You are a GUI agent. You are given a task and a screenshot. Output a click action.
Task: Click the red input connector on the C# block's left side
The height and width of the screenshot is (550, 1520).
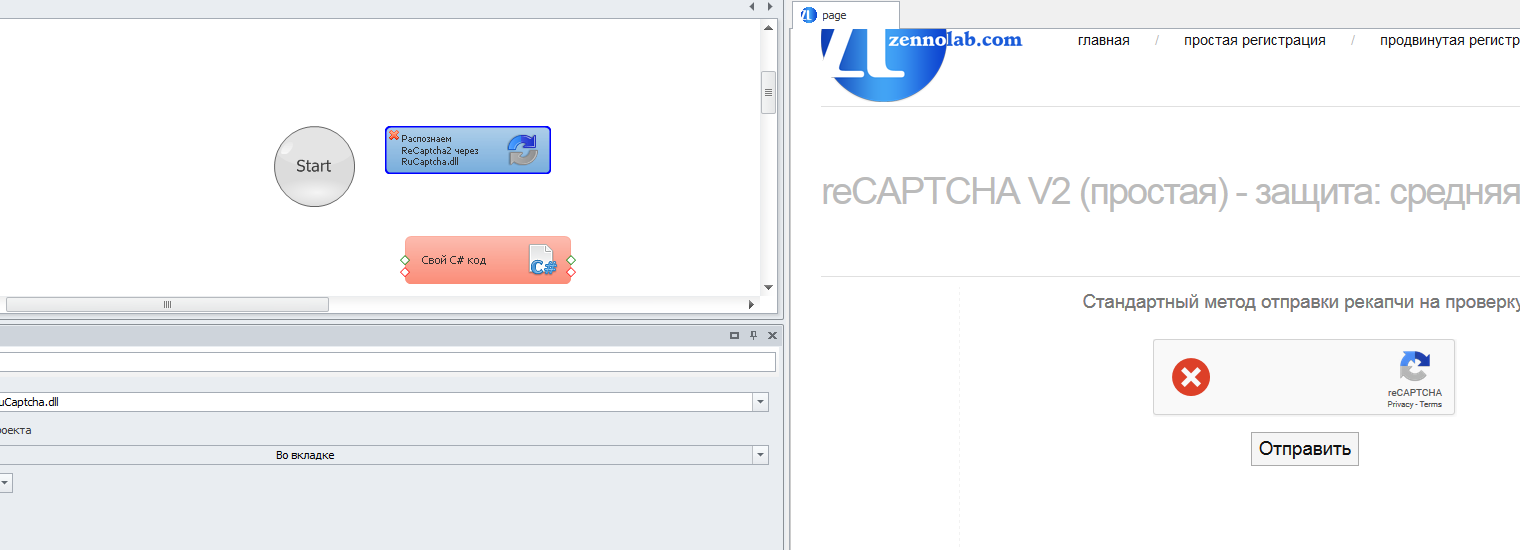point(405,271)
